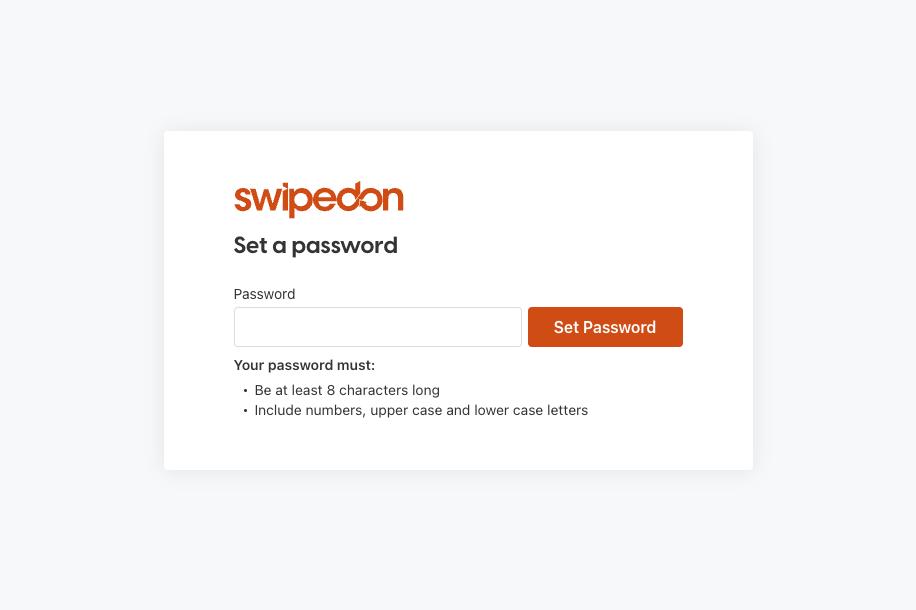Select the Password field label
The image size is (916, 610).
coord(264,294)
